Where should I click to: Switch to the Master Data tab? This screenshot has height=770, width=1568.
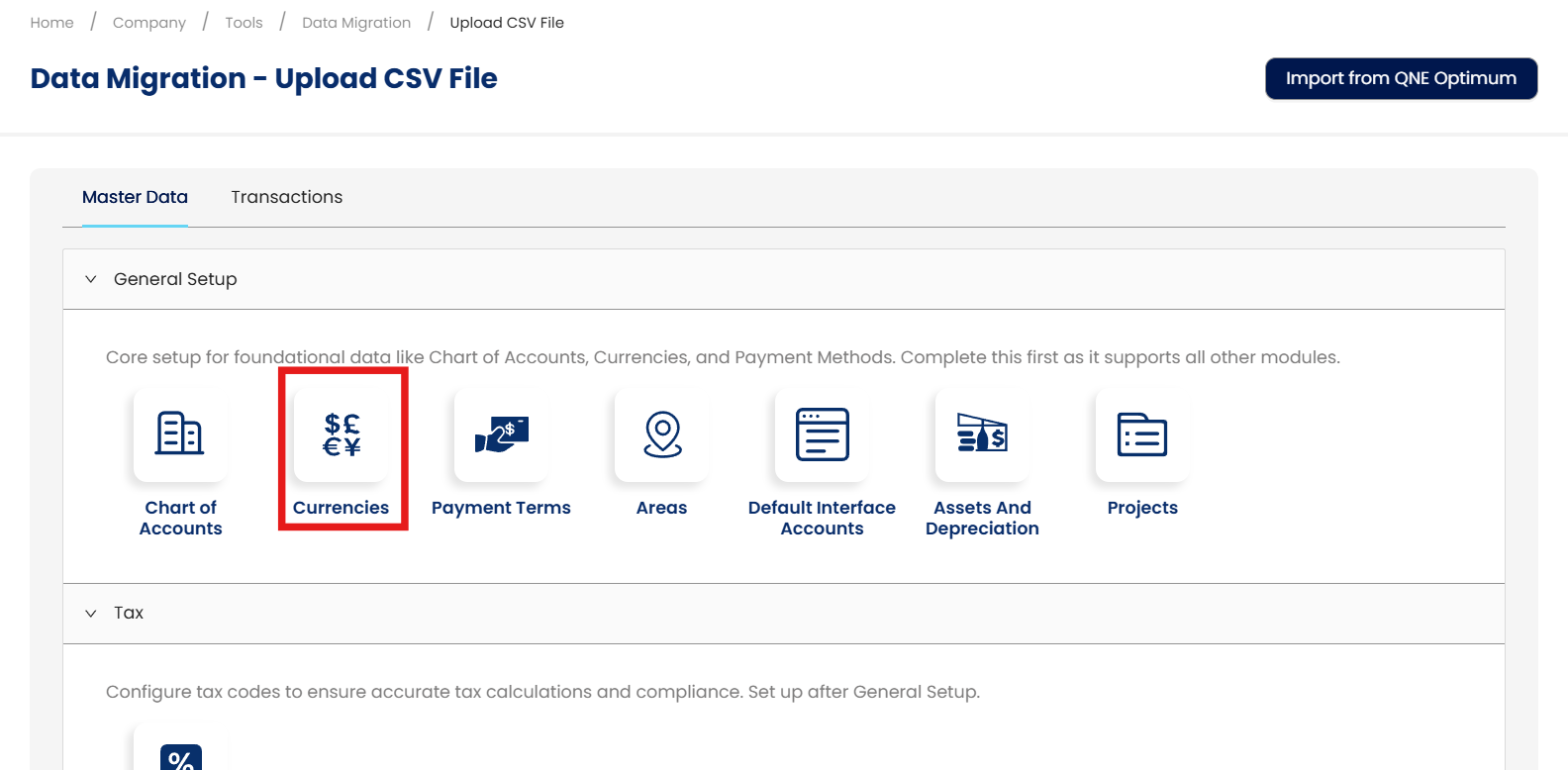[x=135, y=197]
